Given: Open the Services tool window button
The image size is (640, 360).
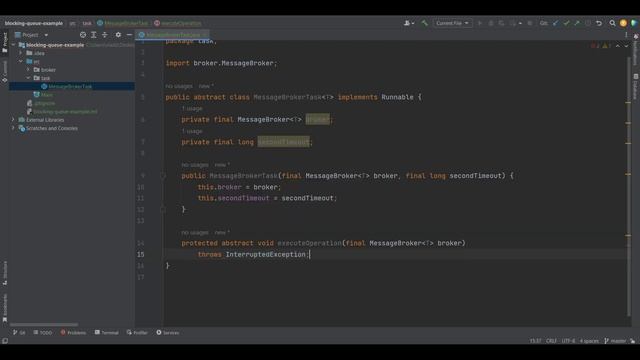Looking at the screenshot, I should [168, 333].
